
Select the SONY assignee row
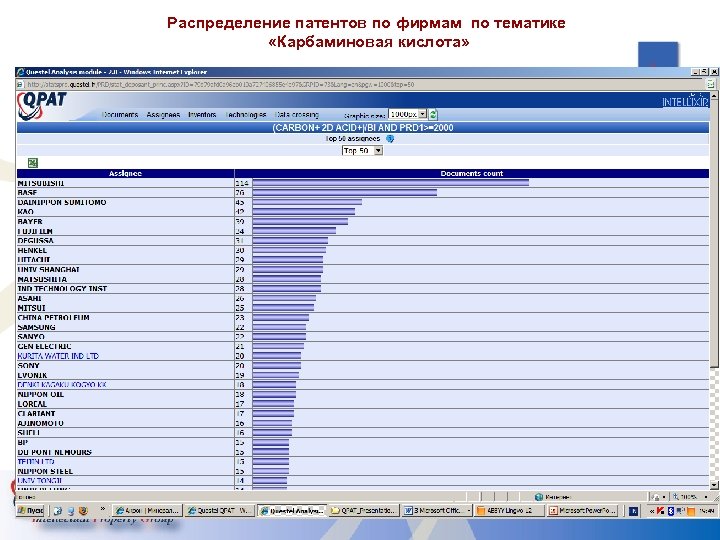[363, 366]
